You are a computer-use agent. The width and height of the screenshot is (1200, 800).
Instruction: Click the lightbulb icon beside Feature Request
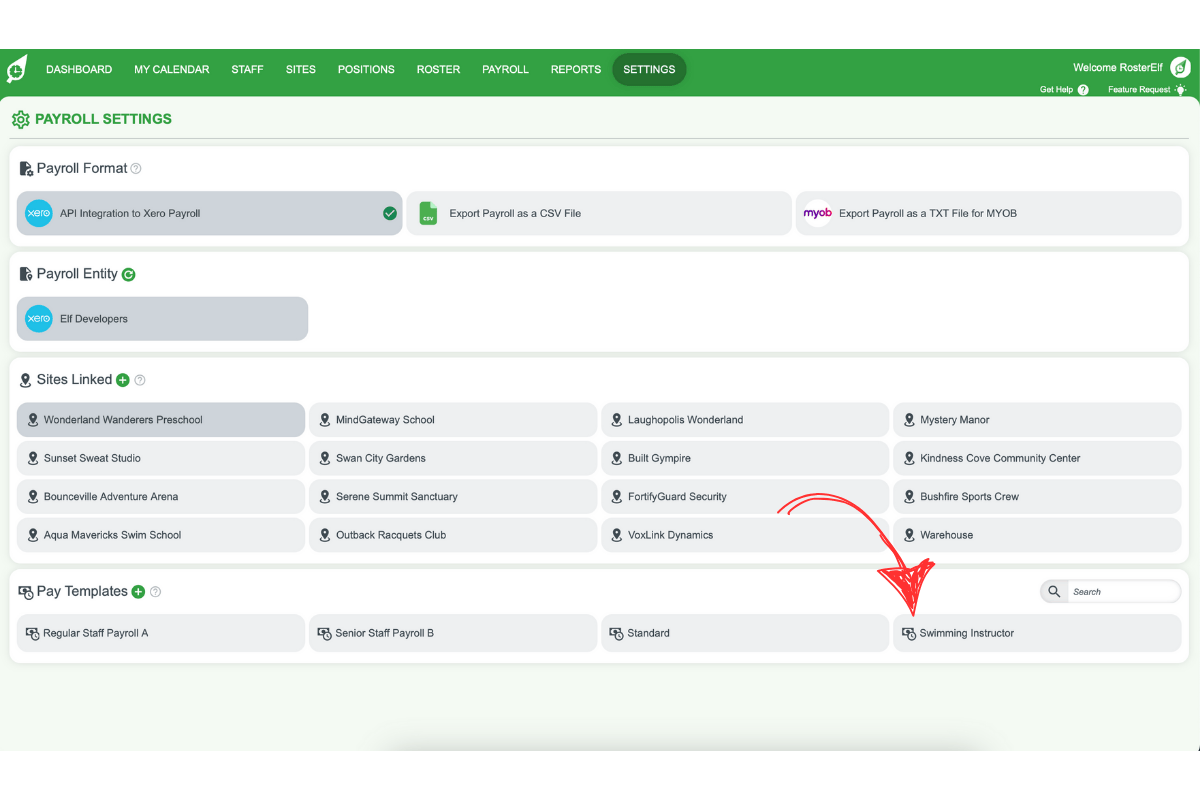1183,89
